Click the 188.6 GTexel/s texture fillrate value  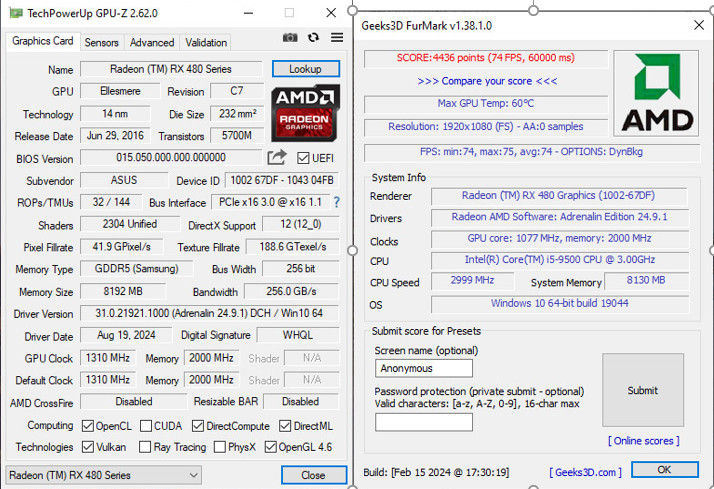pyautogui.click(x=293, y=247)
